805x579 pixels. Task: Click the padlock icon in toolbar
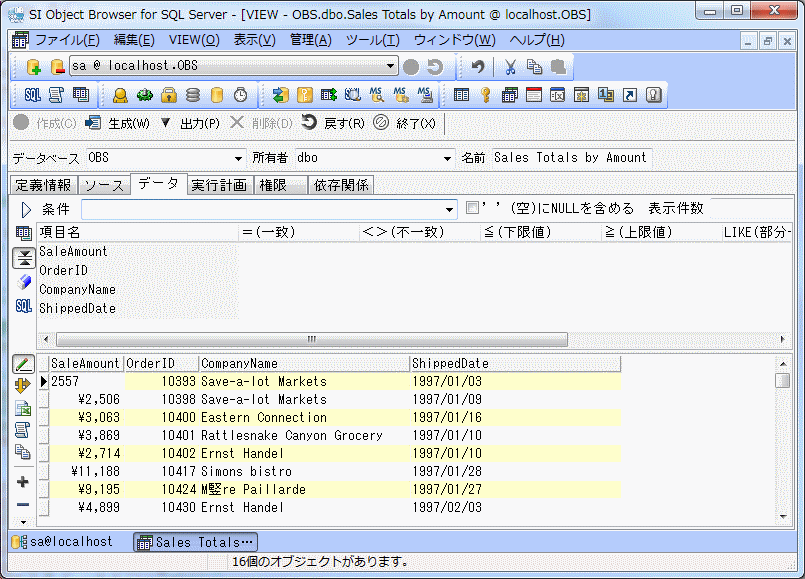click(169, 95)
